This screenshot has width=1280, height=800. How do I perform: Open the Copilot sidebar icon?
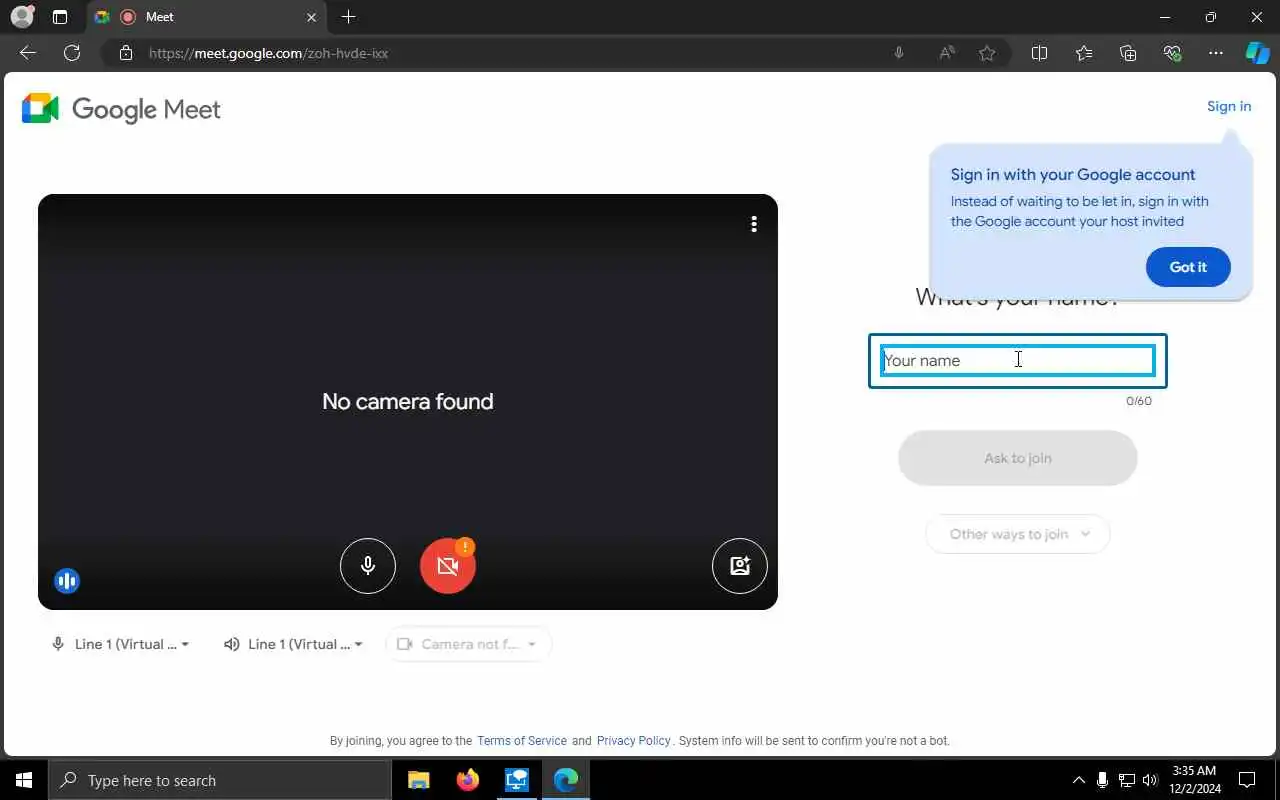(x=1257, y=53)
